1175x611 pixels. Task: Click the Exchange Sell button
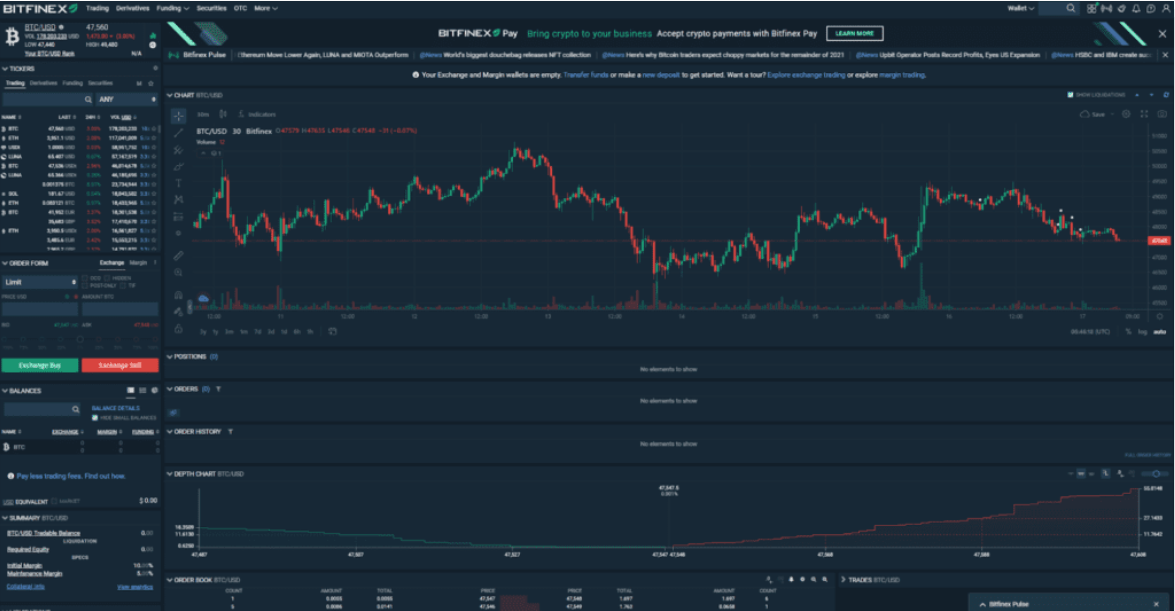pyautogui.click(x=120, y=365)
